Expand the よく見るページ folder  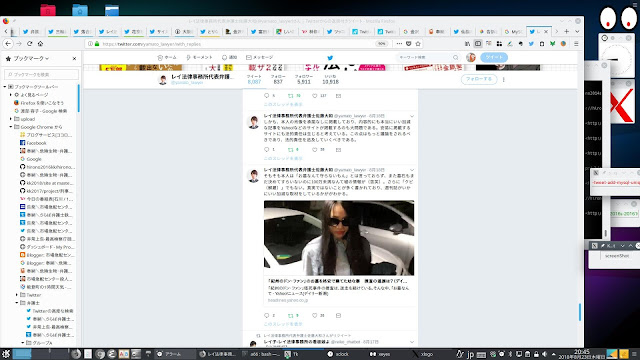[x=11, y=95]
